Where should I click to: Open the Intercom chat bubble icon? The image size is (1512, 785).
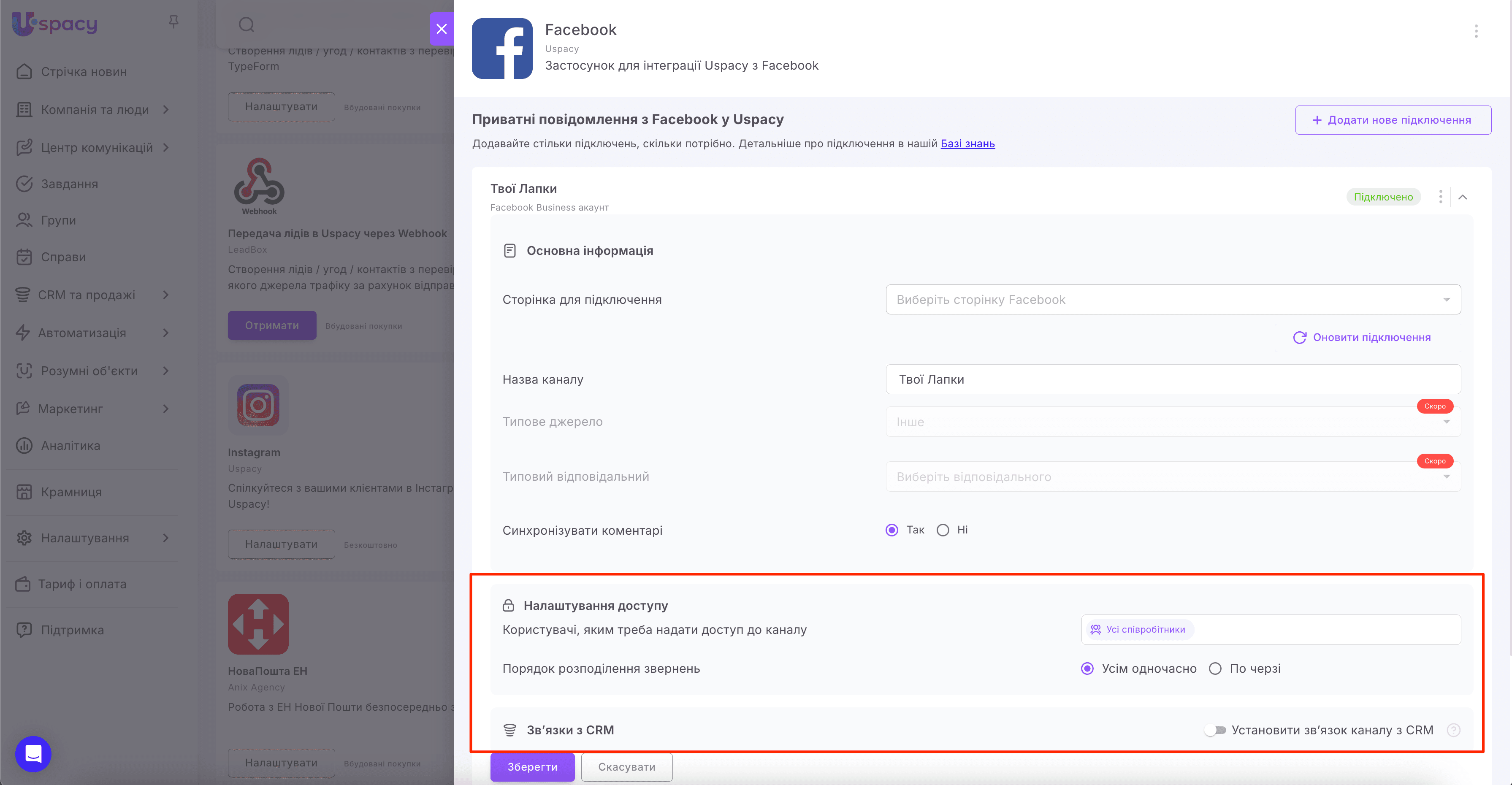pyautogui.click(x=33, y=753)
